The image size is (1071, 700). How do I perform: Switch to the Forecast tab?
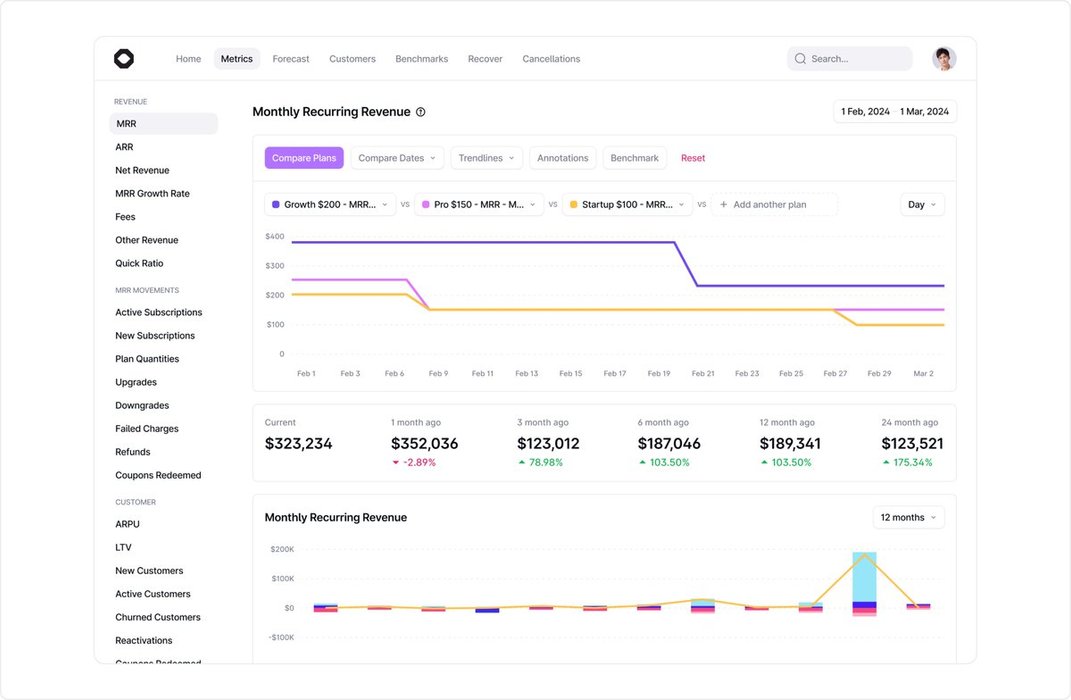(x=291, y=59)
